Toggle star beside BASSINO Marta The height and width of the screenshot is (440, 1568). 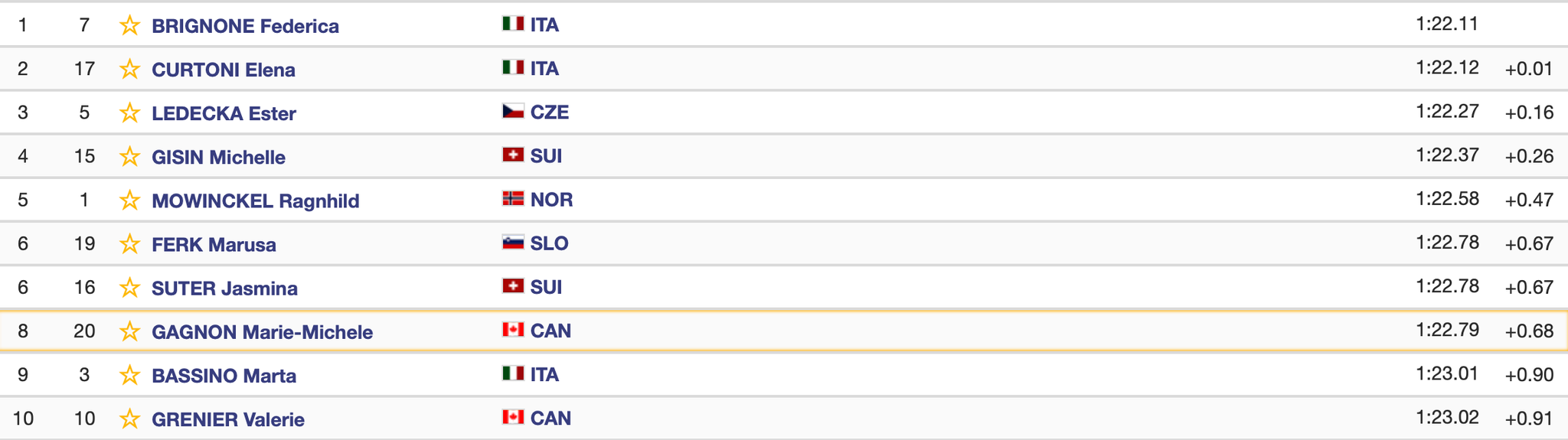pos(129,375)
